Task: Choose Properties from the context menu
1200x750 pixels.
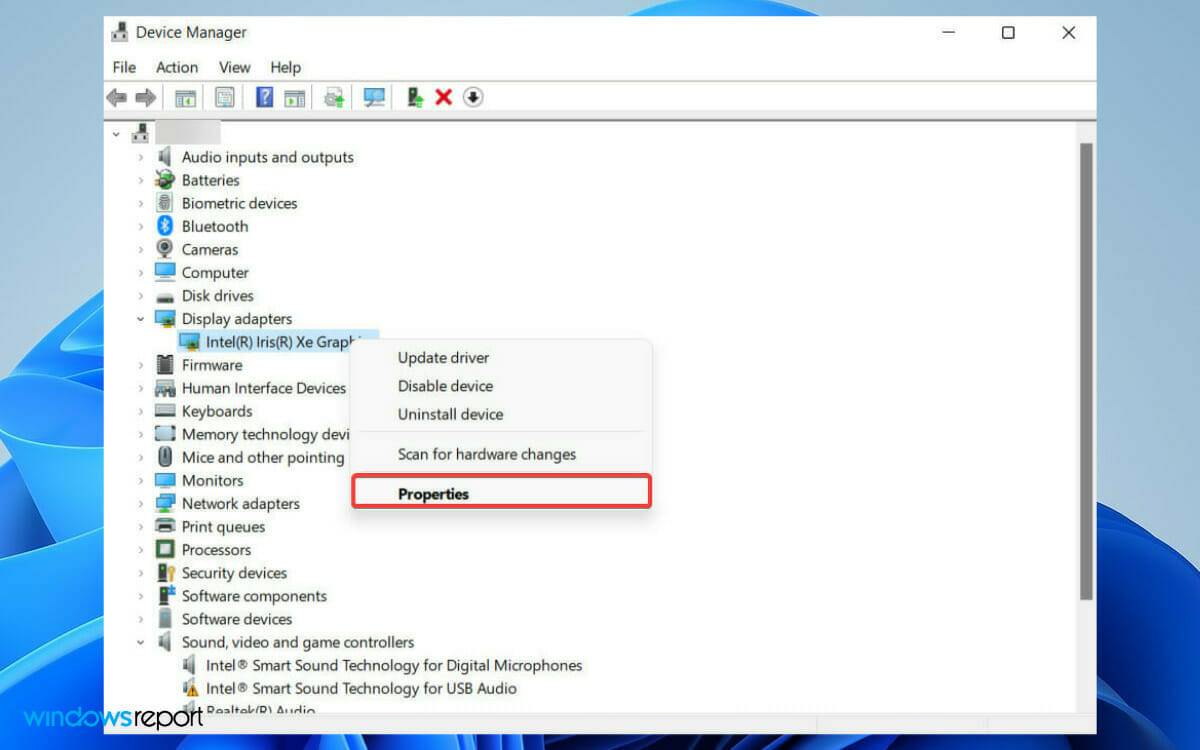Action: tap(434, 492)
